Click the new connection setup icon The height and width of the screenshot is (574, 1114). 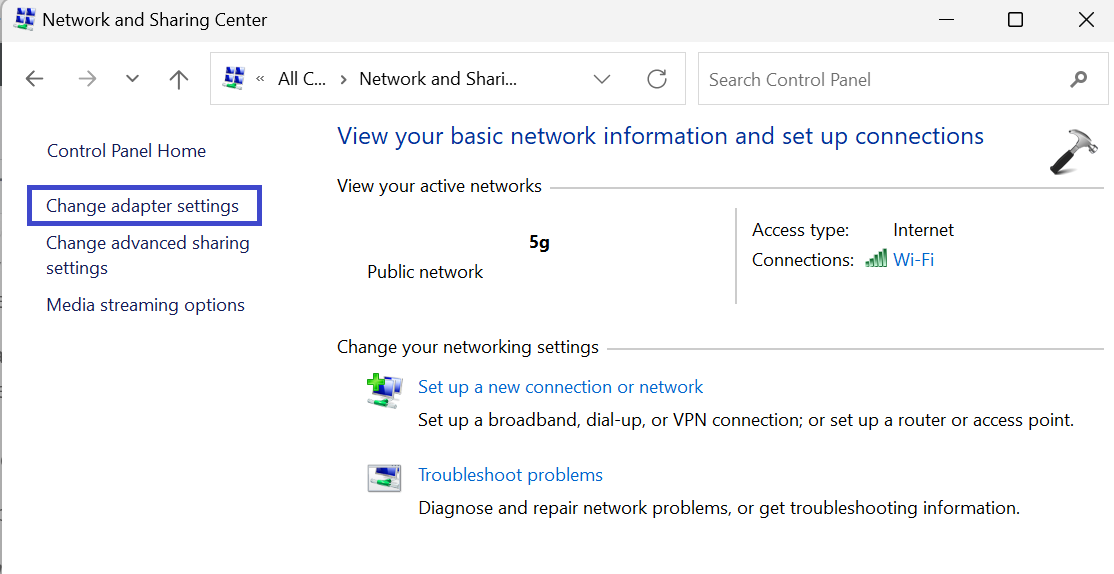tap(384, 390)
